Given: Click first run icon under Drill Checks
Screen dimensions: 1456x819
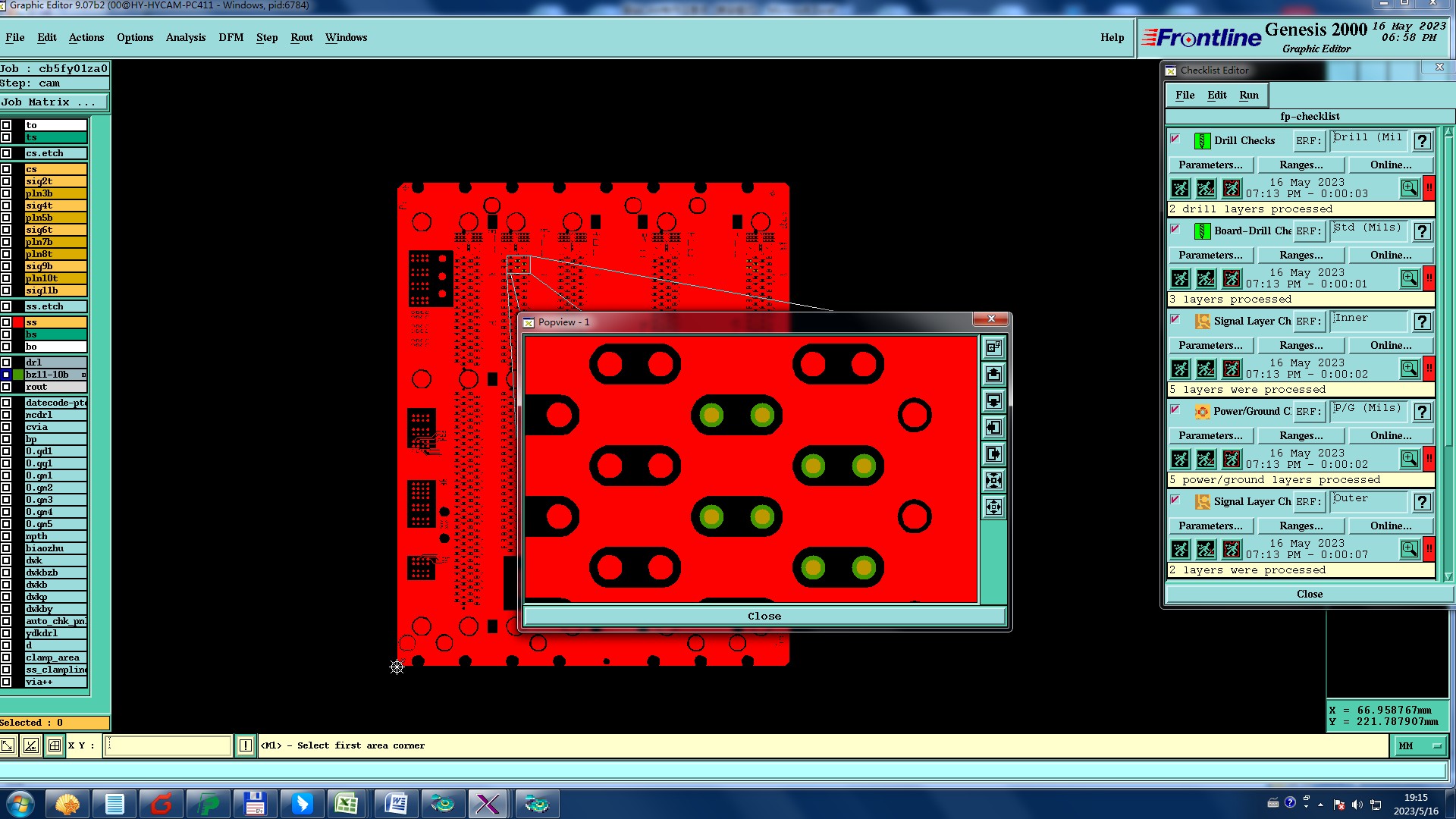Looking at the screenshot, I should pos(1180,188).
